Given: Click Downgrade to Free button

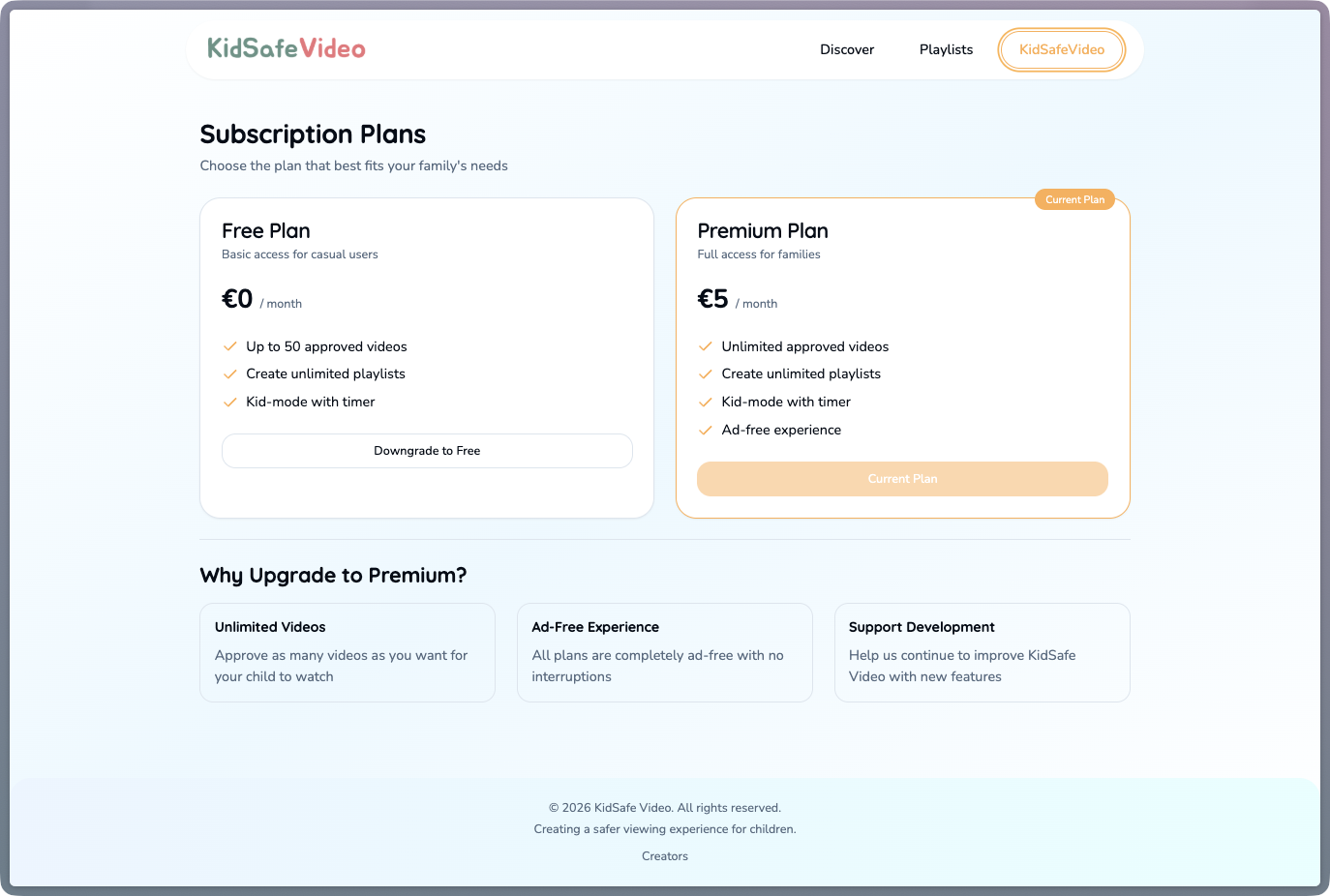Looking at the screenshot, I should point(427,451).
